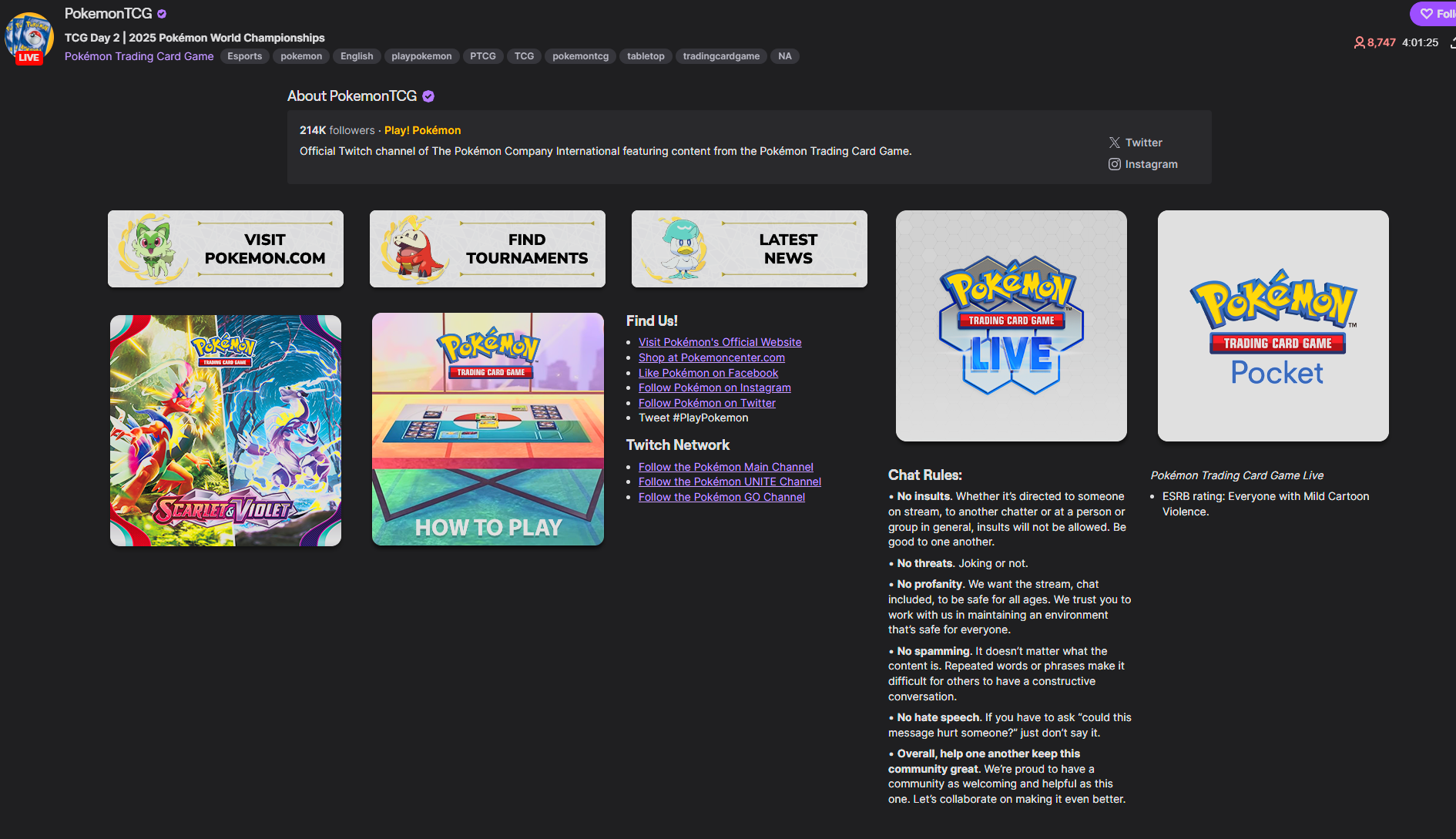
Task: Select the NA tag
Action: 785,56
